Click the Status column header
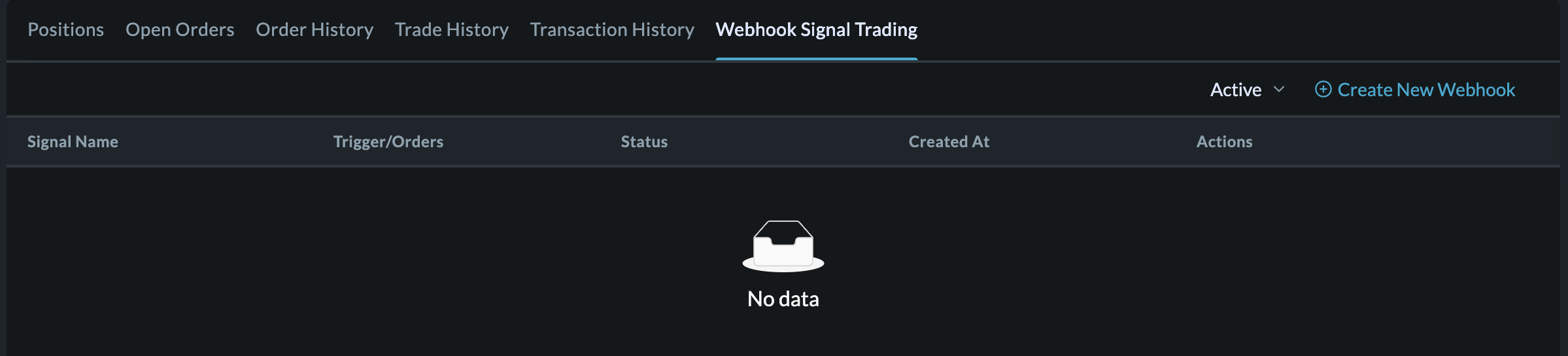 644,141
